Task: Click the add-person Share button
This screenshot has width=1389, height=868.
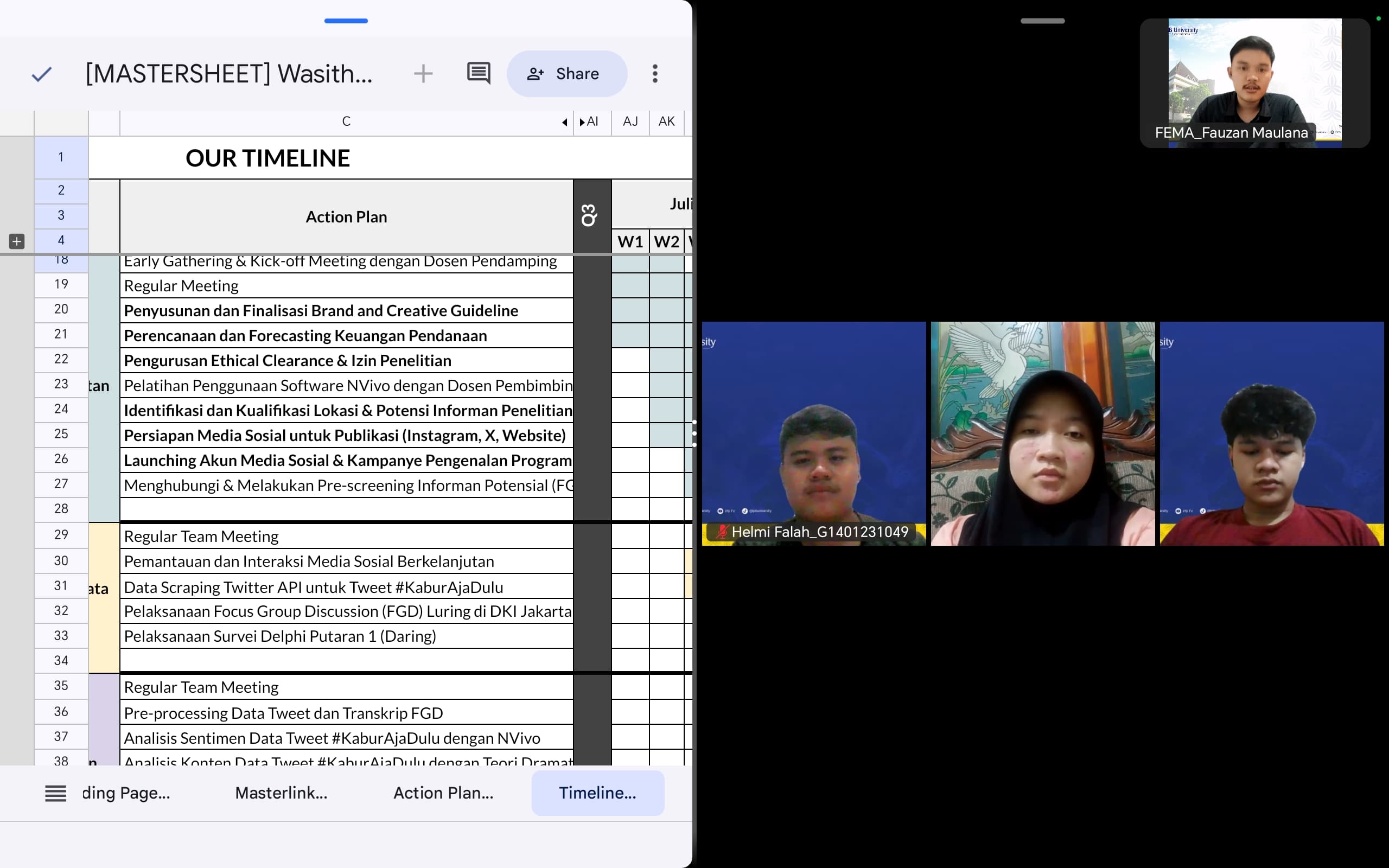Action: pos(566,73)
